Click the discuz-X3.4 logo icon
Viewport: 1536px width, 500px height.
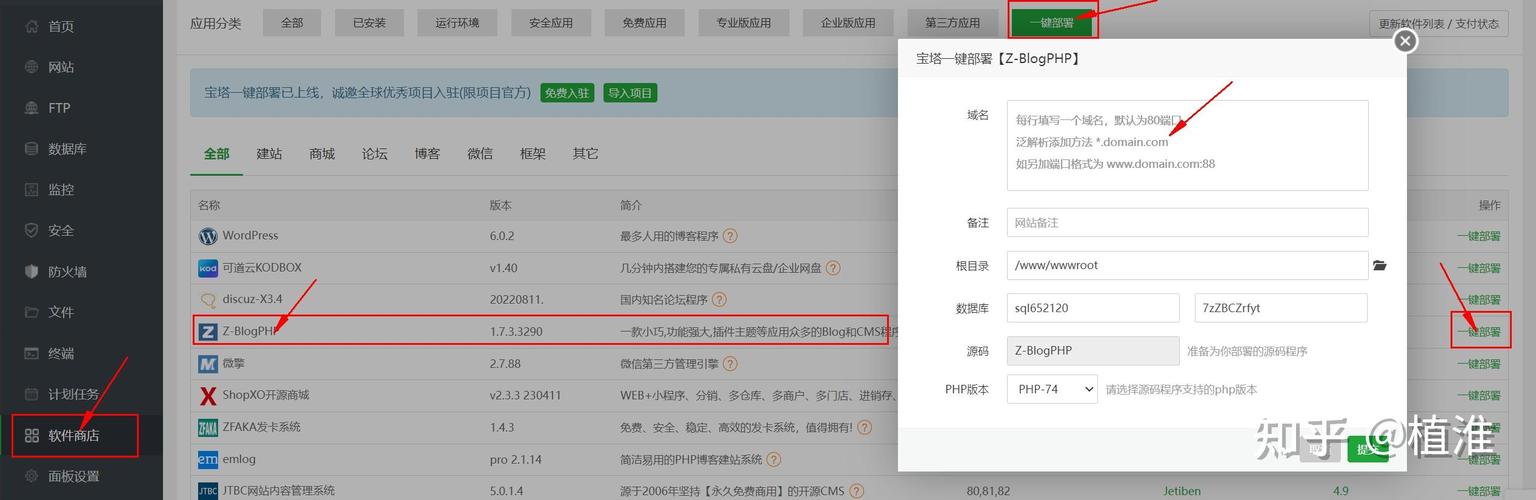[x=208, y=300]
